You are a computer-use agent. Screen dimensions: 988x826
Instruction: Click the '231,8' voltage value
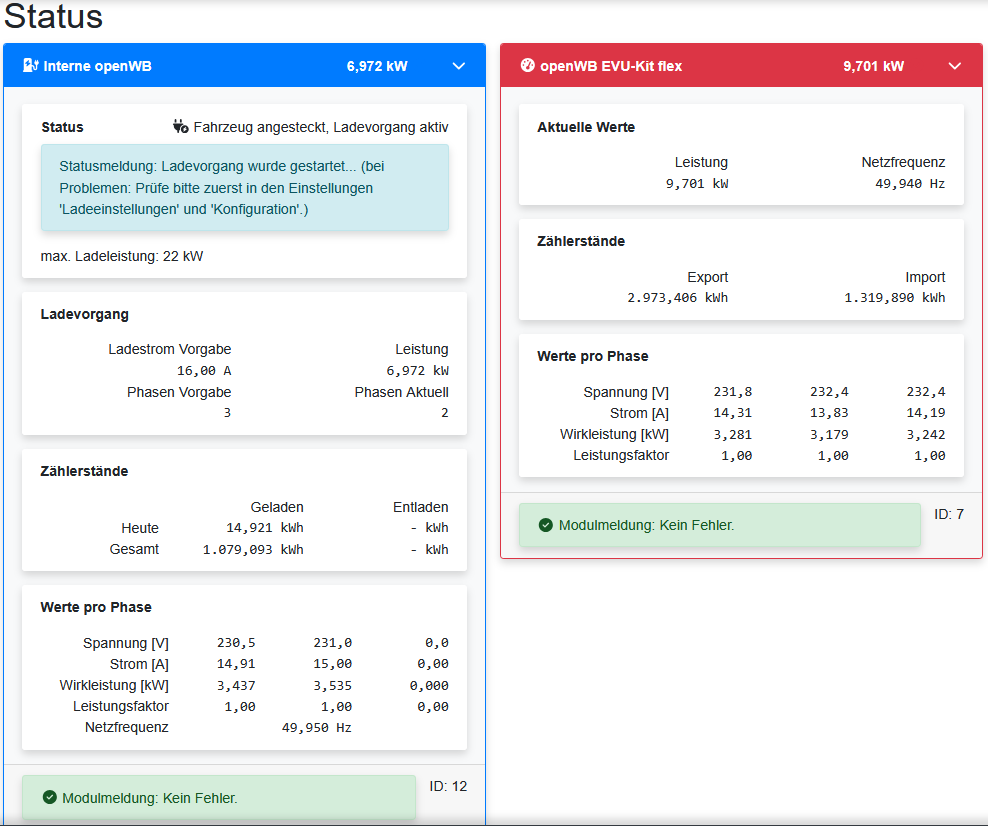[733, 392]
